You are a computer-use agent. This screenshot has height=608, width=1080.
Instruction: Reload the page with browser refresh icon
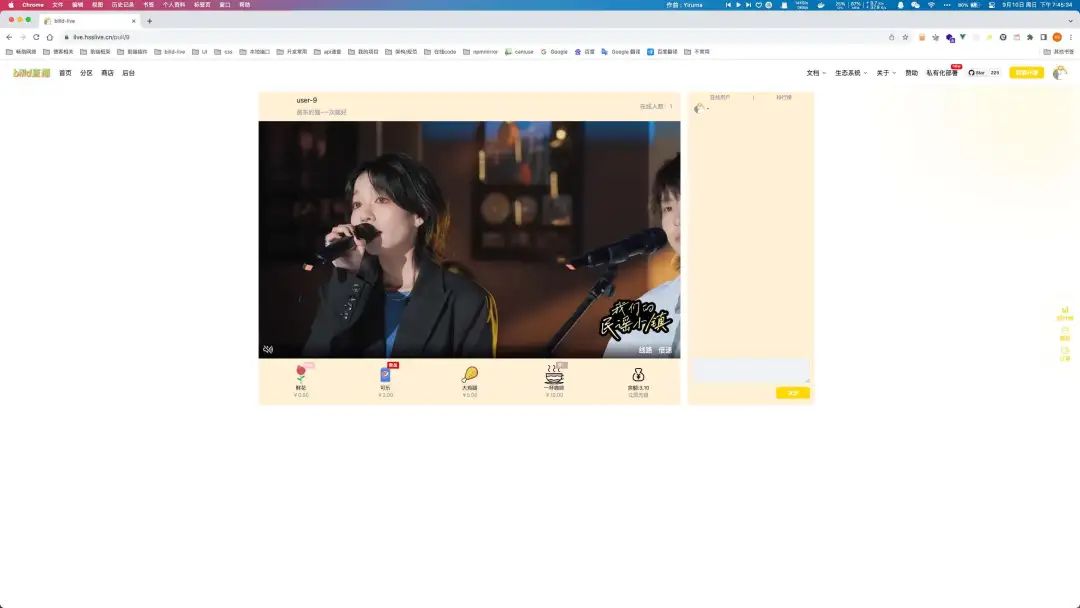pyautogui.click(x=36, y=37)
